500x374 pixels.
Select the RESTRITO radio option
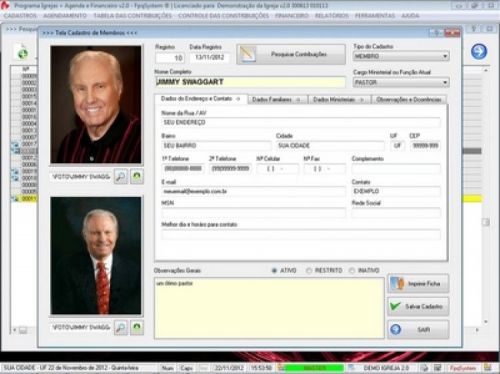309,270
